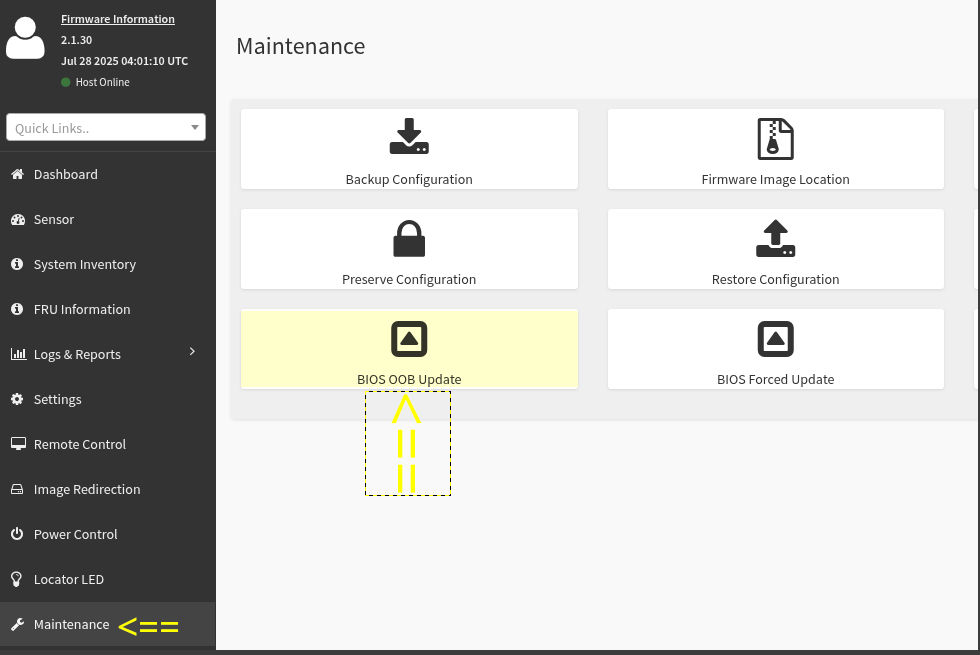Image resolution: width=980 pixels, height=655 pixels.
Task: Open the Quick Links dropdown
Action: (x=105, y=127)
